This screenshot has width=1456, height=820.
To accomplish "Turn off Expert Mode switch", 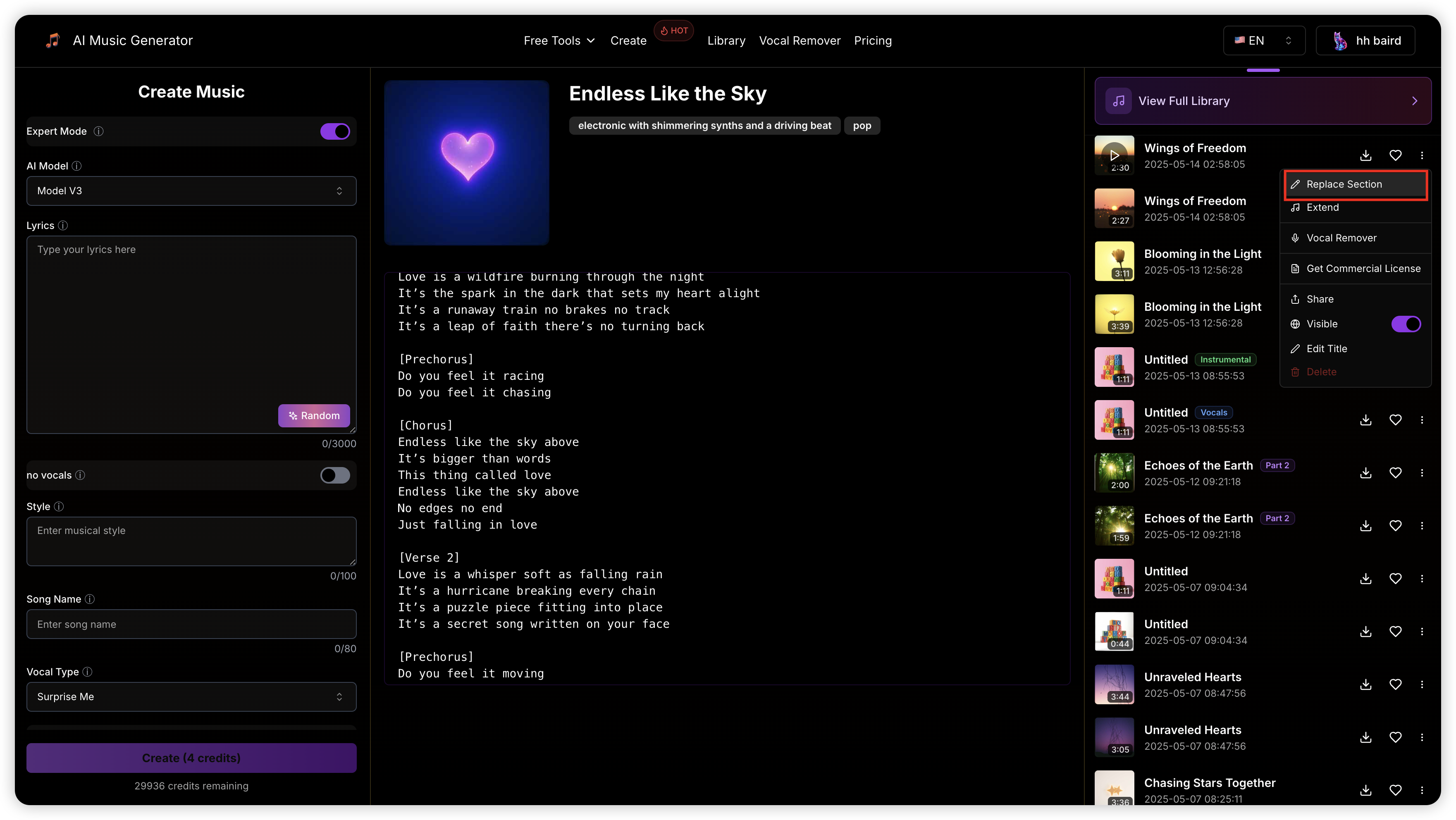I will 334,131.
